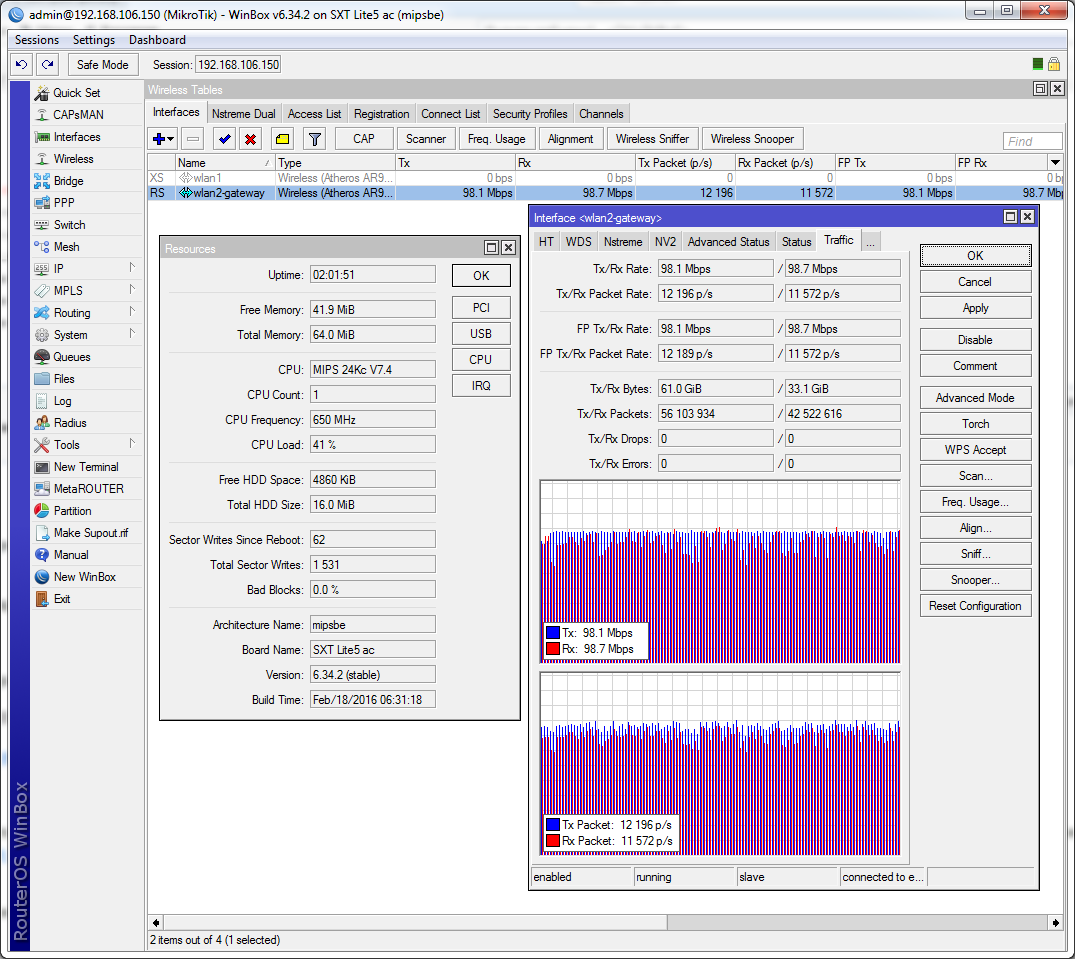Open New Terminal in sidebar

point(85,467)
